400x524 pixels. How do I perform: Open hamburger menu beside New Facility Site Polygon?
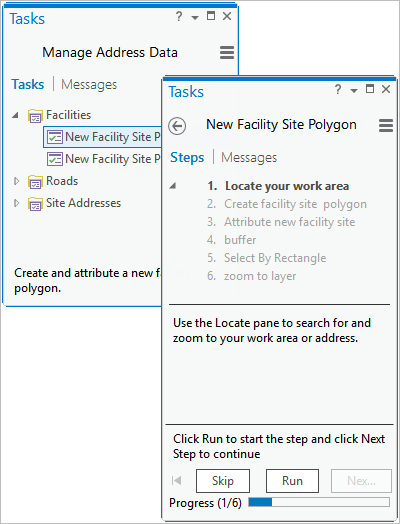click(x=386, y=125)
